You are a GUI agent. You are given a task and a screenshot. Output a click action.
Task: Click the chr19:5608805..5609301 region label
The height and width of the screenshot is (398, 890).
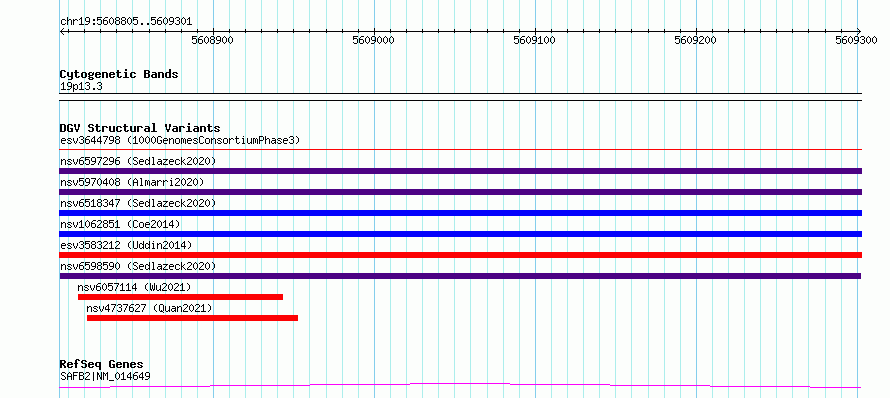(x=126, y=22)
